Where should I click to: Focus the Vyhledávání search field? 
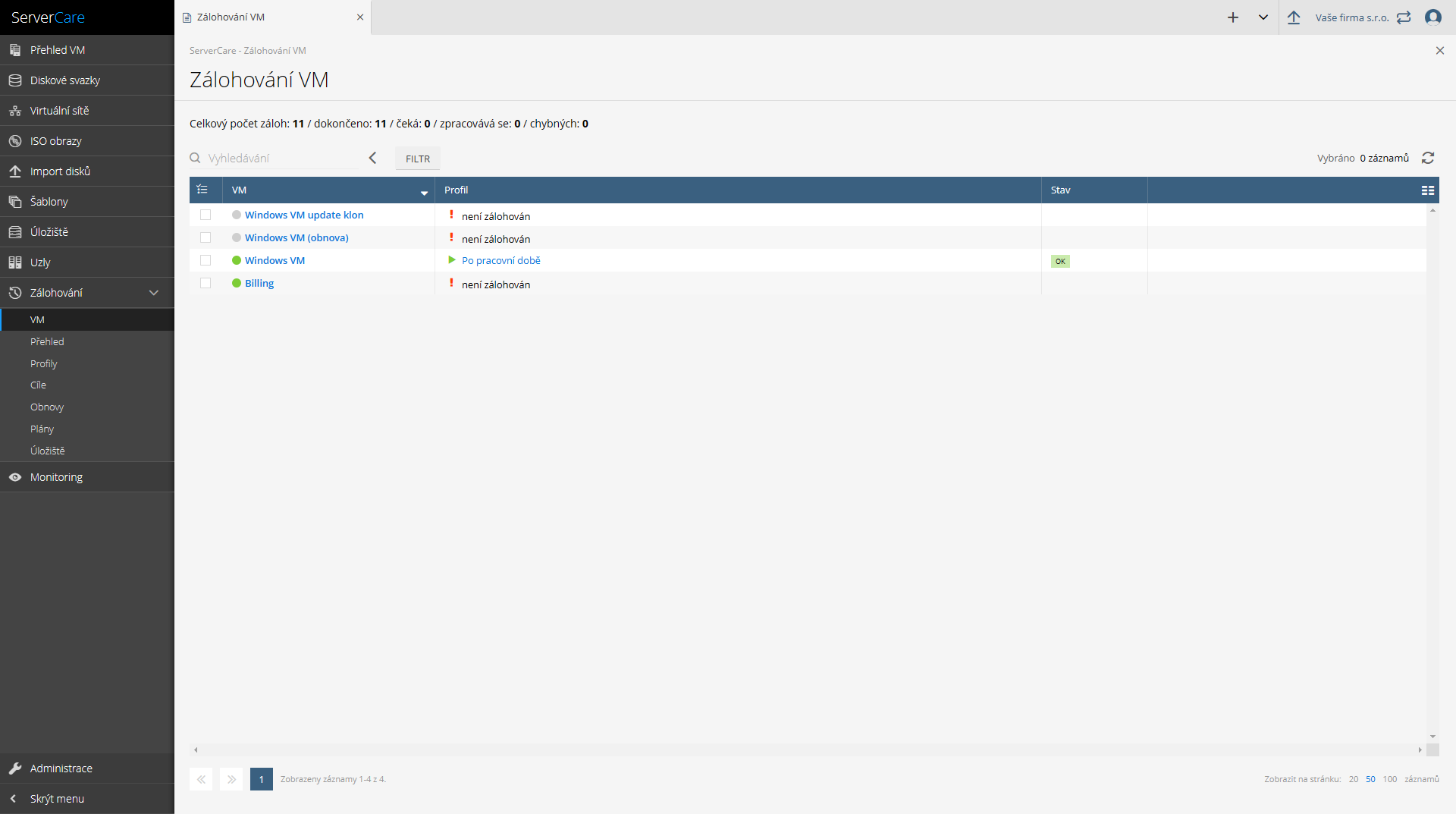point(282,158)
